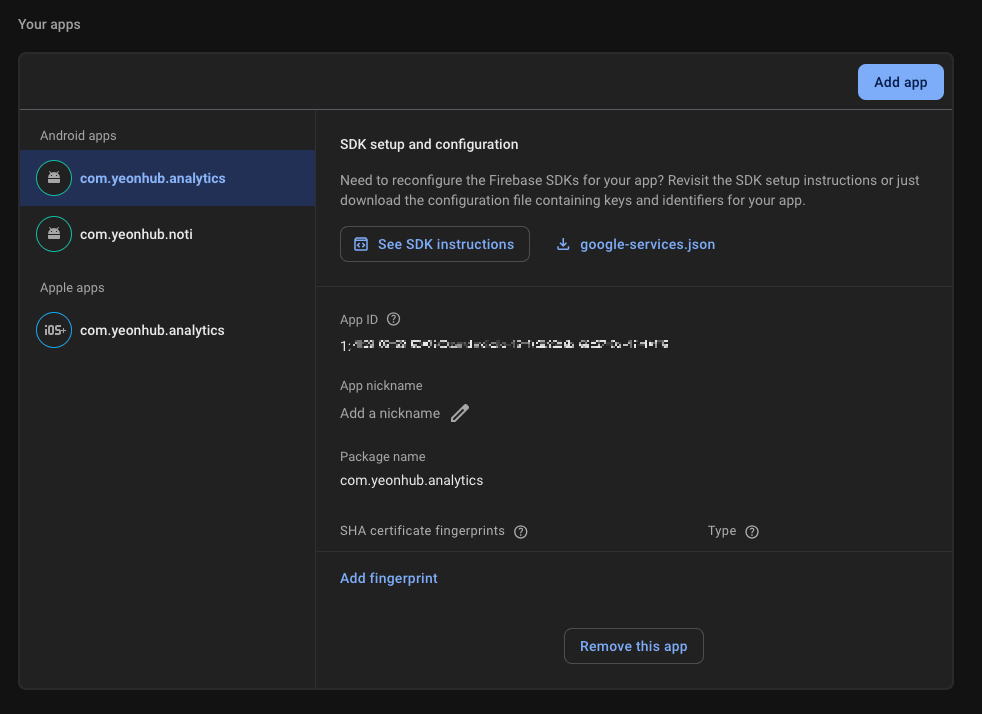
Task: Click Add a nickname text
Action: pos(390,413)
